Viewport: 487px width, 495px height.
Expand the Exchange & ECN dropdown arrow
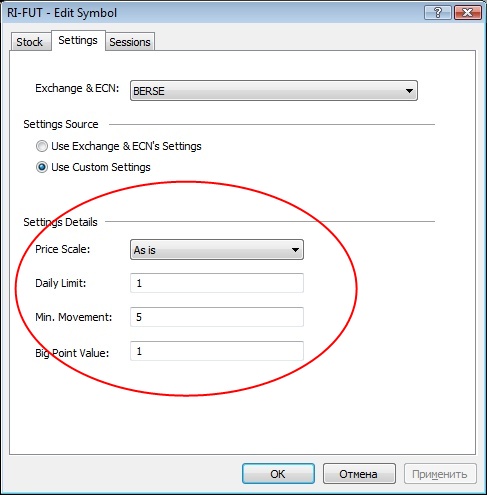pos(409,91)
